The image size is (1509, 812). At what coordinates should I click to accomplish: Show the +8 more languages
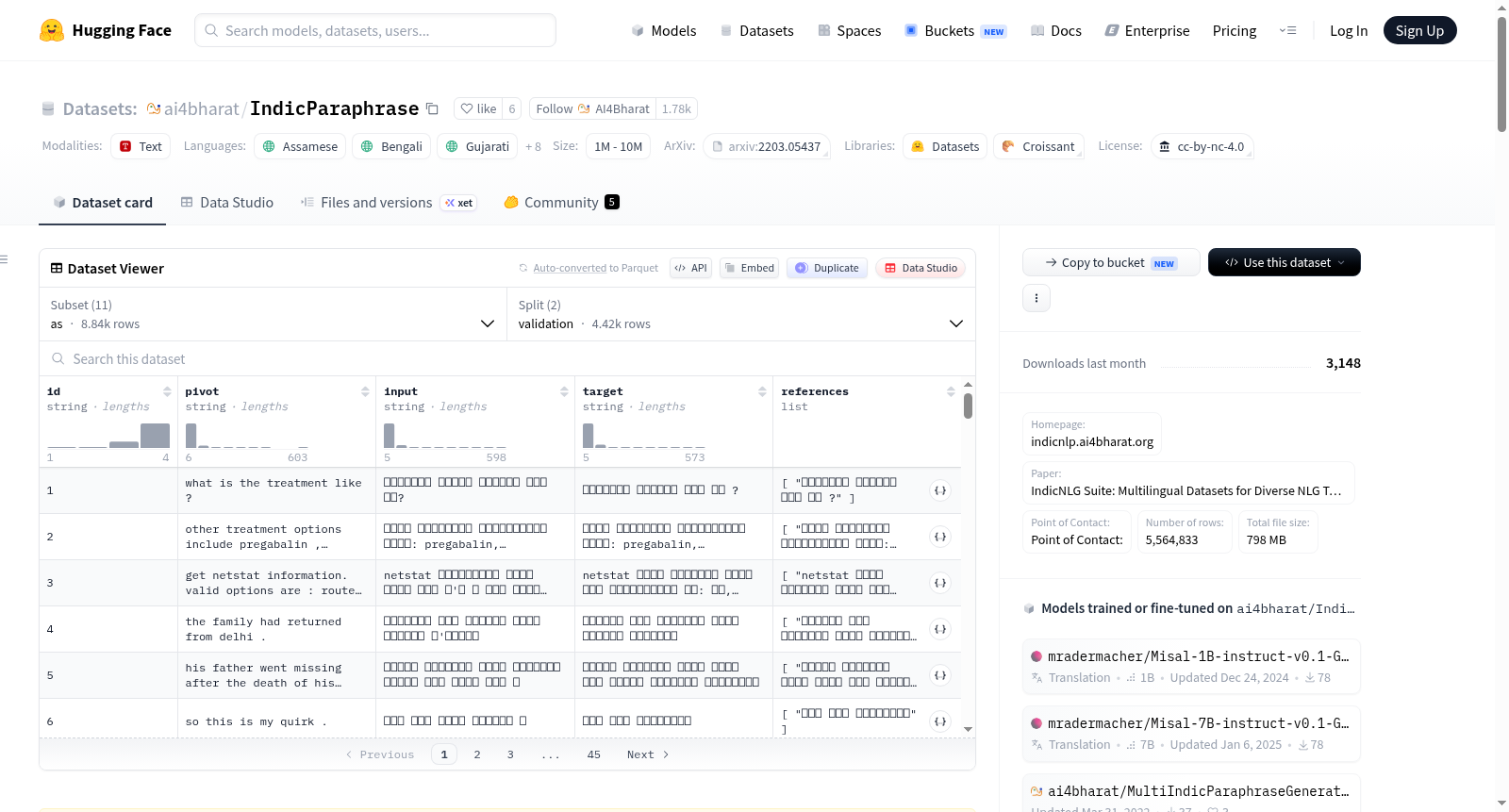(x=533, y=146)
